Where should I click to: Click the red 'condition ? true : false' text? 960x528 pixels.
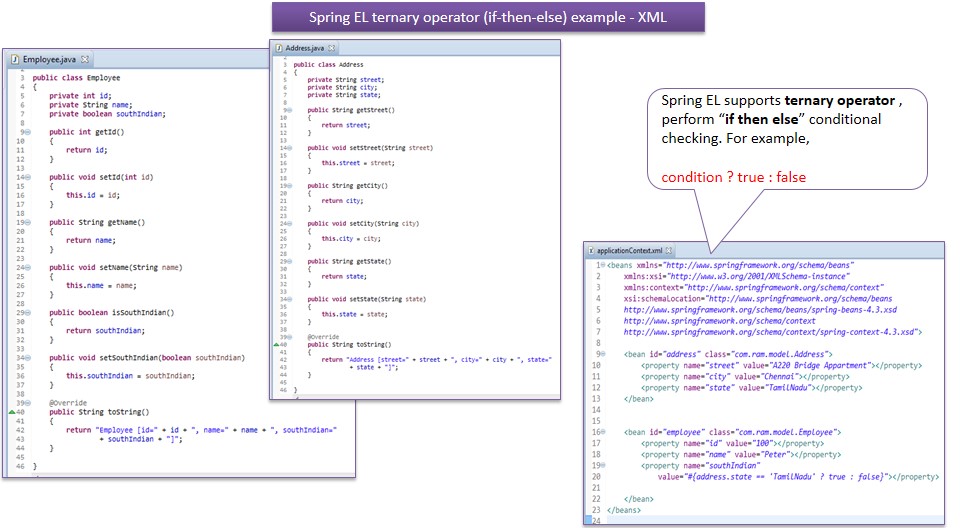(x=733, y=177)
